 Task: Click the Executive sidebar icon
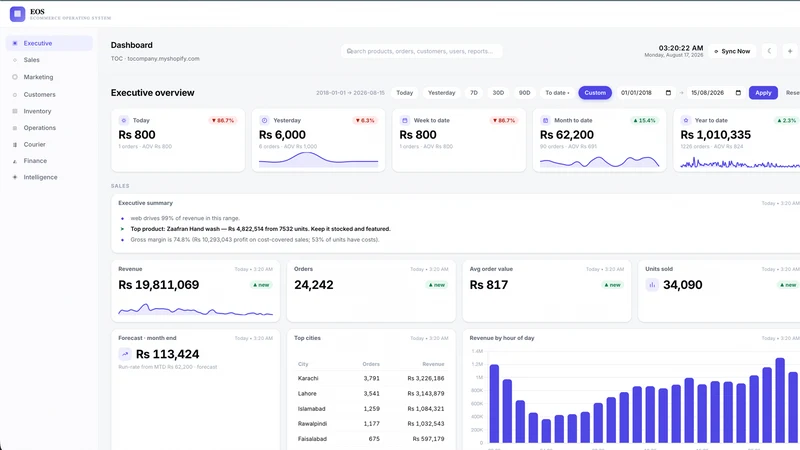(15, 43)
